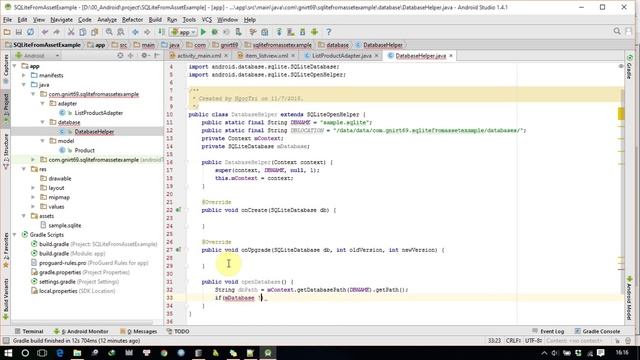Viewport: 640px width, 360px height.
Task: Select the Product class in tree
Action: pyautogui.click(x=84, y=150)
